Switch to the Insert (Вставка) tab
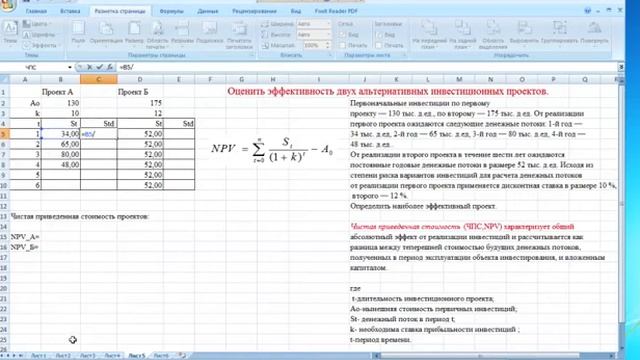 70,11
